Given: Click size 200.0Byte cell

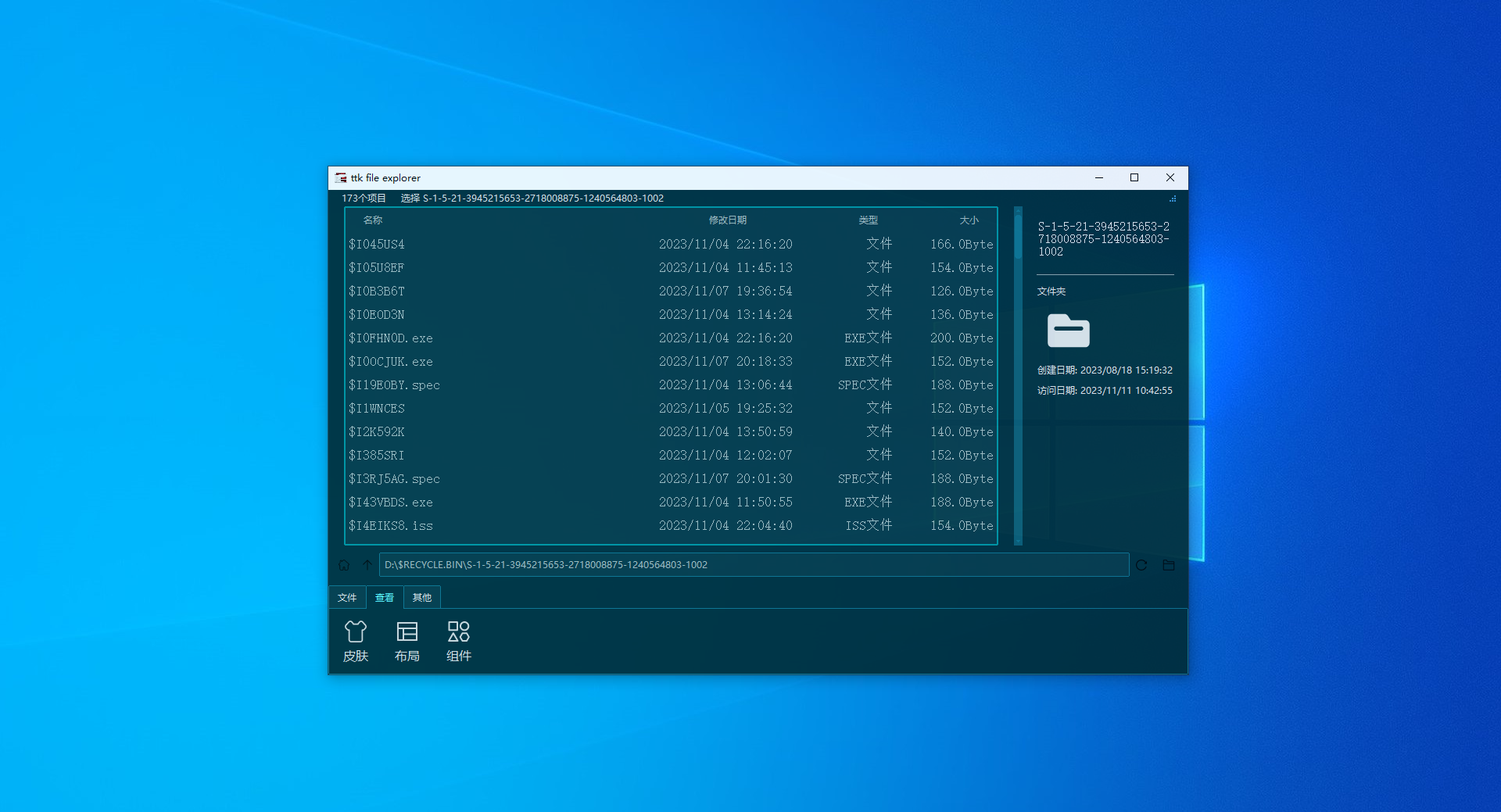Looking at the screenshot, I should coord(962,338).
